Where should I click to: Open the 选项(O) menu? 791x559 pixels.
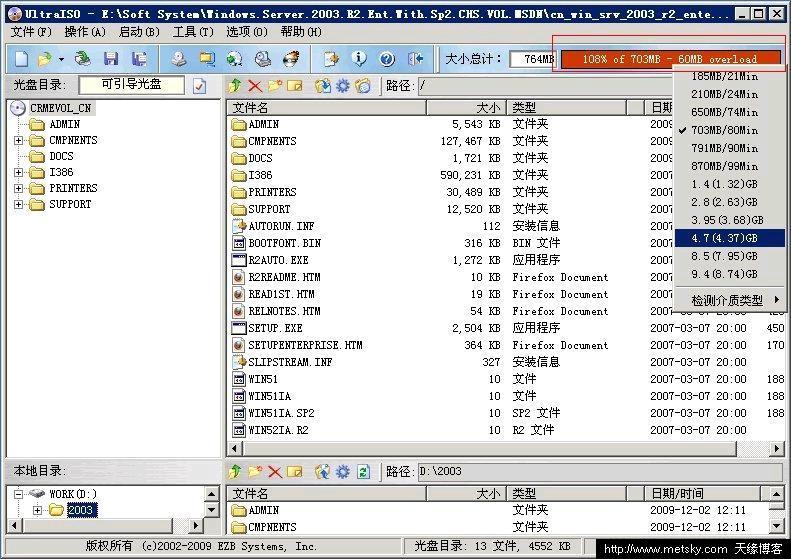(247, 32)
